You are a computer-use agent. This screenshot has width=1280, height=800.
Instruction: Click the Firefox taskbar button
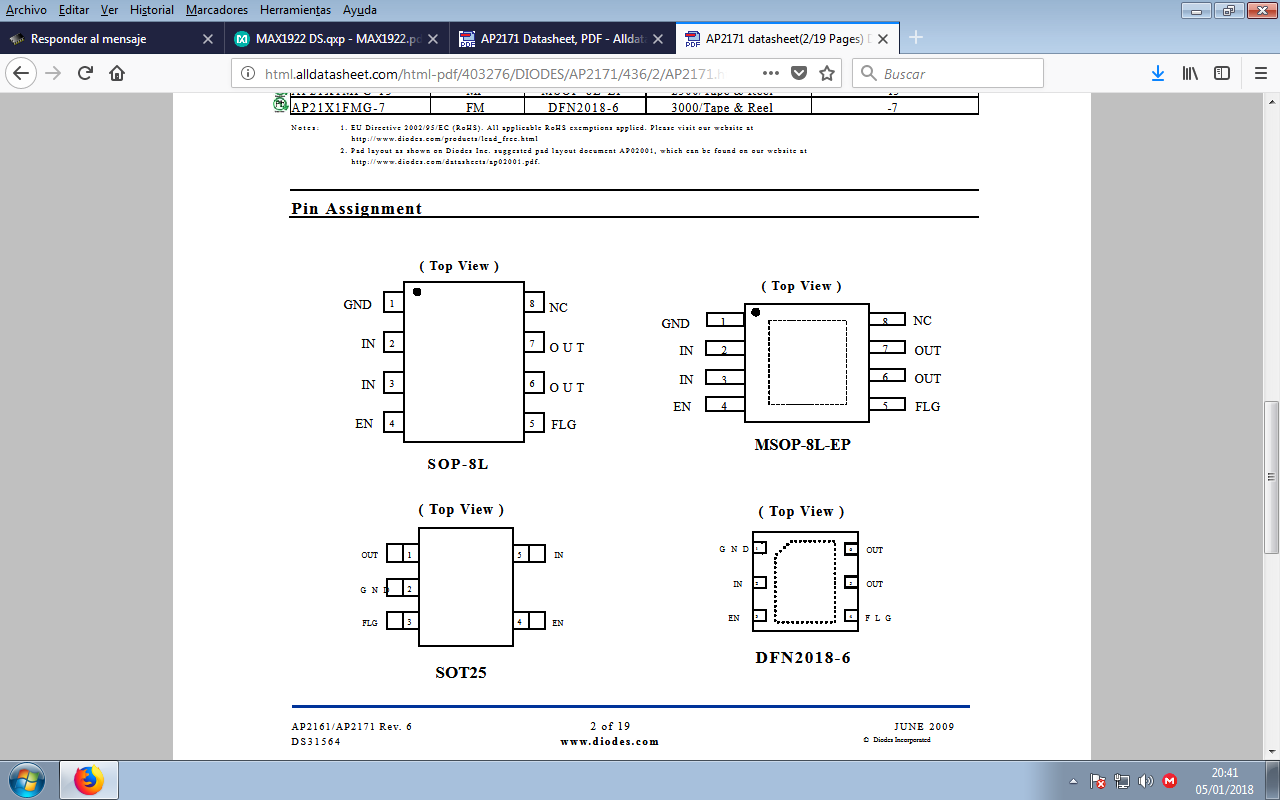point(89,780)
